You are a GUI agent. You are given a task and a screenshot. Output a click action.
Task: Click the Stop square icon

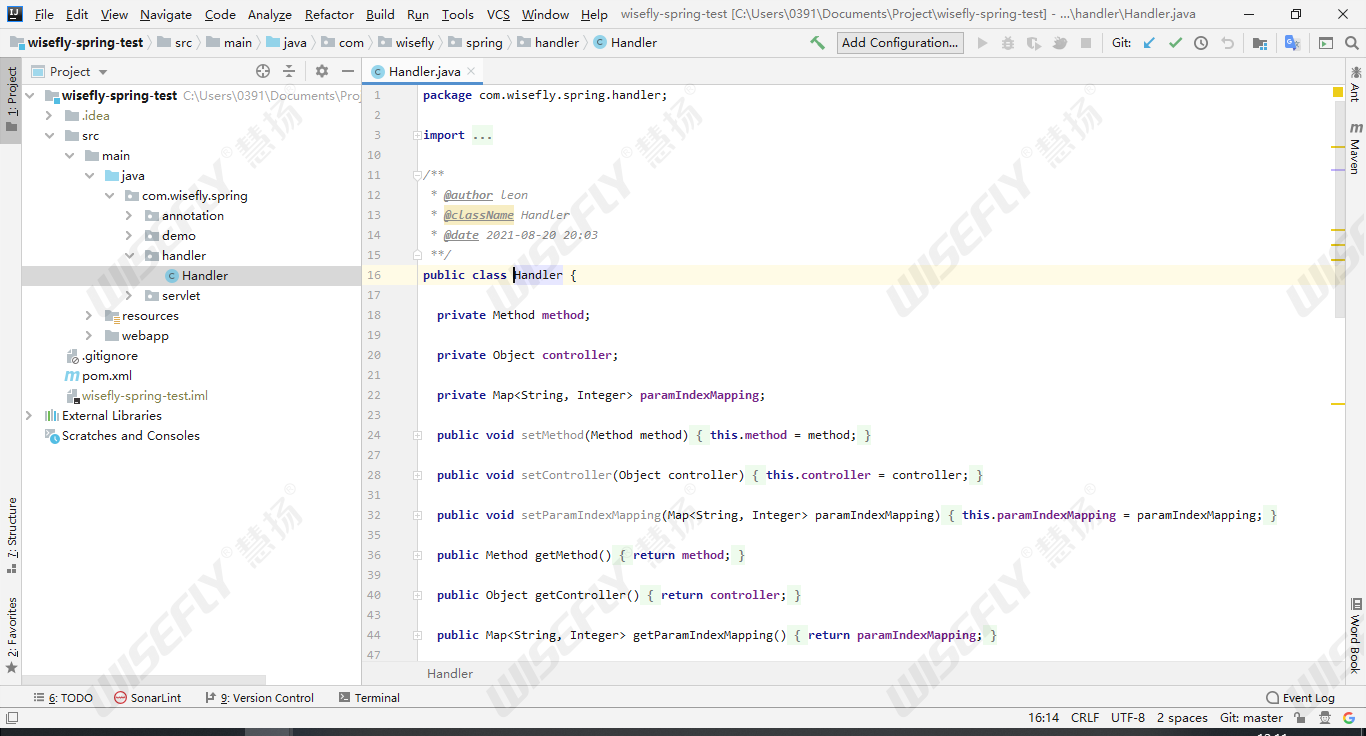pyautogui.click(x=1086, y=43)
